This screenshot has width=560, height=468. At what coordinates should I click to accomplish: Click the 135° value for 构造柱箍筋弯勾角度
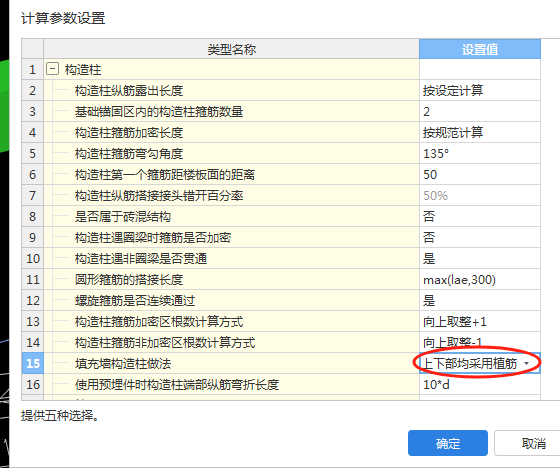(480, 154)
